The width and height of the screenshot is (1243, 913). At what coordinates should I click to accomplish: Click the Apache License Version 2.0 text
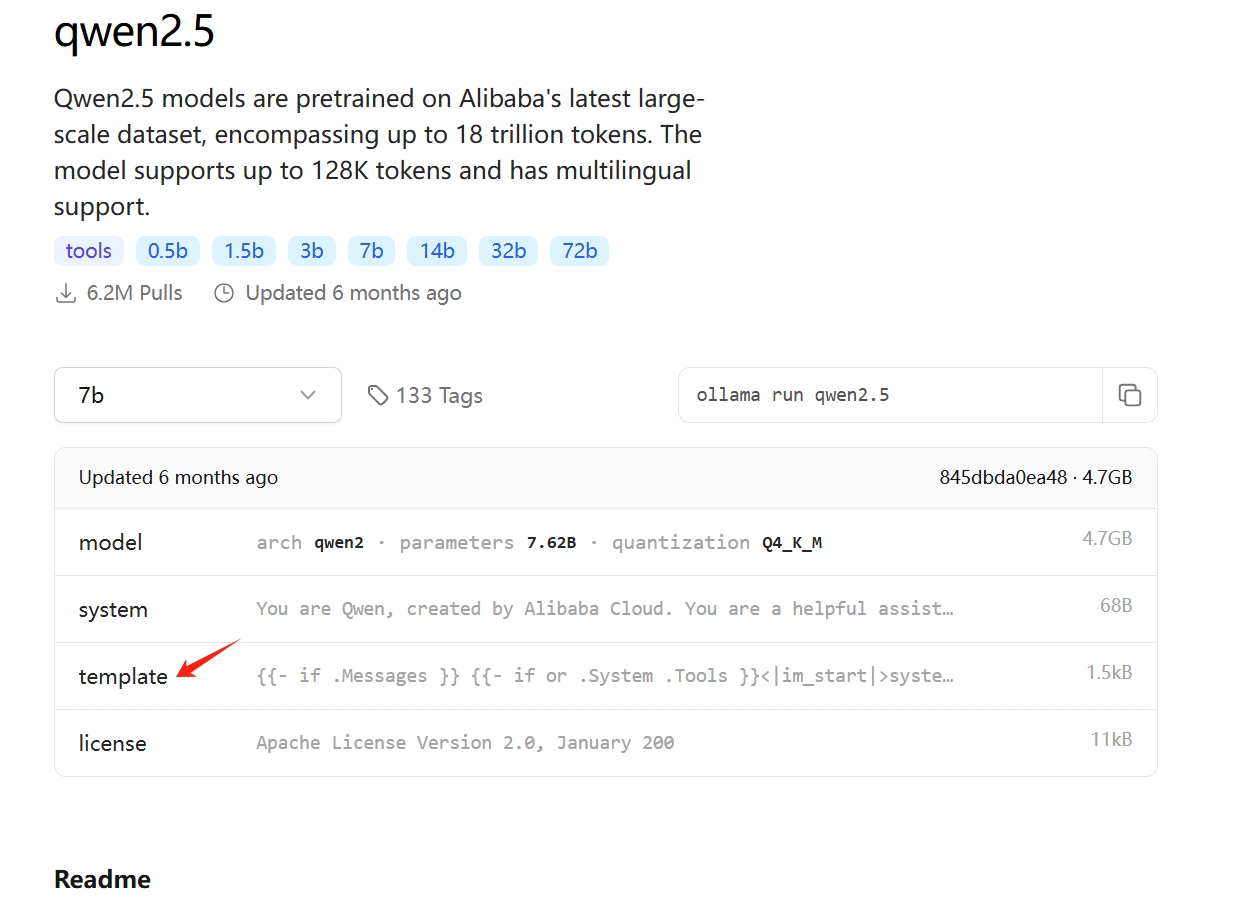tap(465, 743)
